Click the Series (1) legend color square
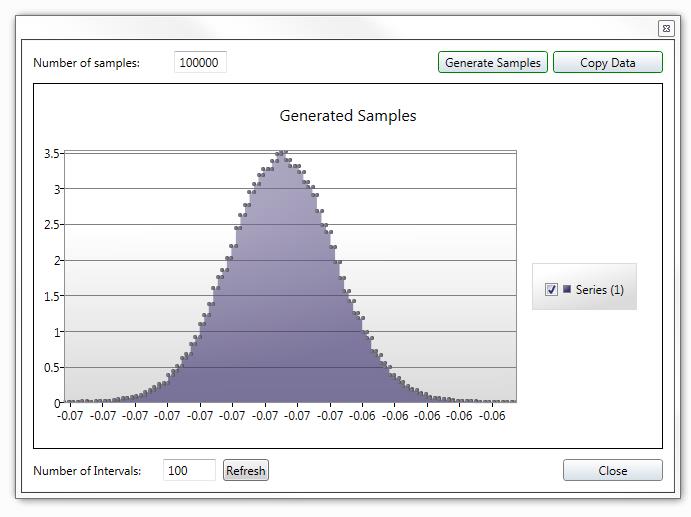The height and width of the screenshot is (517, 691). (567, 289)
